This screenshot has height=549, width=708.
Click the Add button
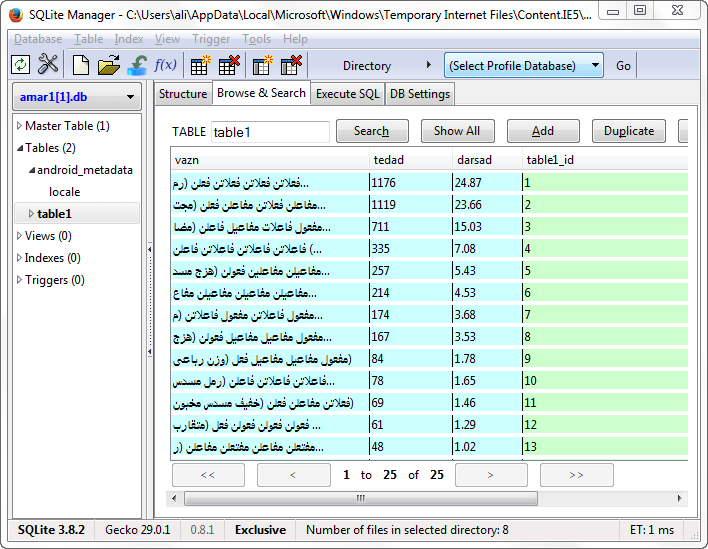click(x=543, y=131)
